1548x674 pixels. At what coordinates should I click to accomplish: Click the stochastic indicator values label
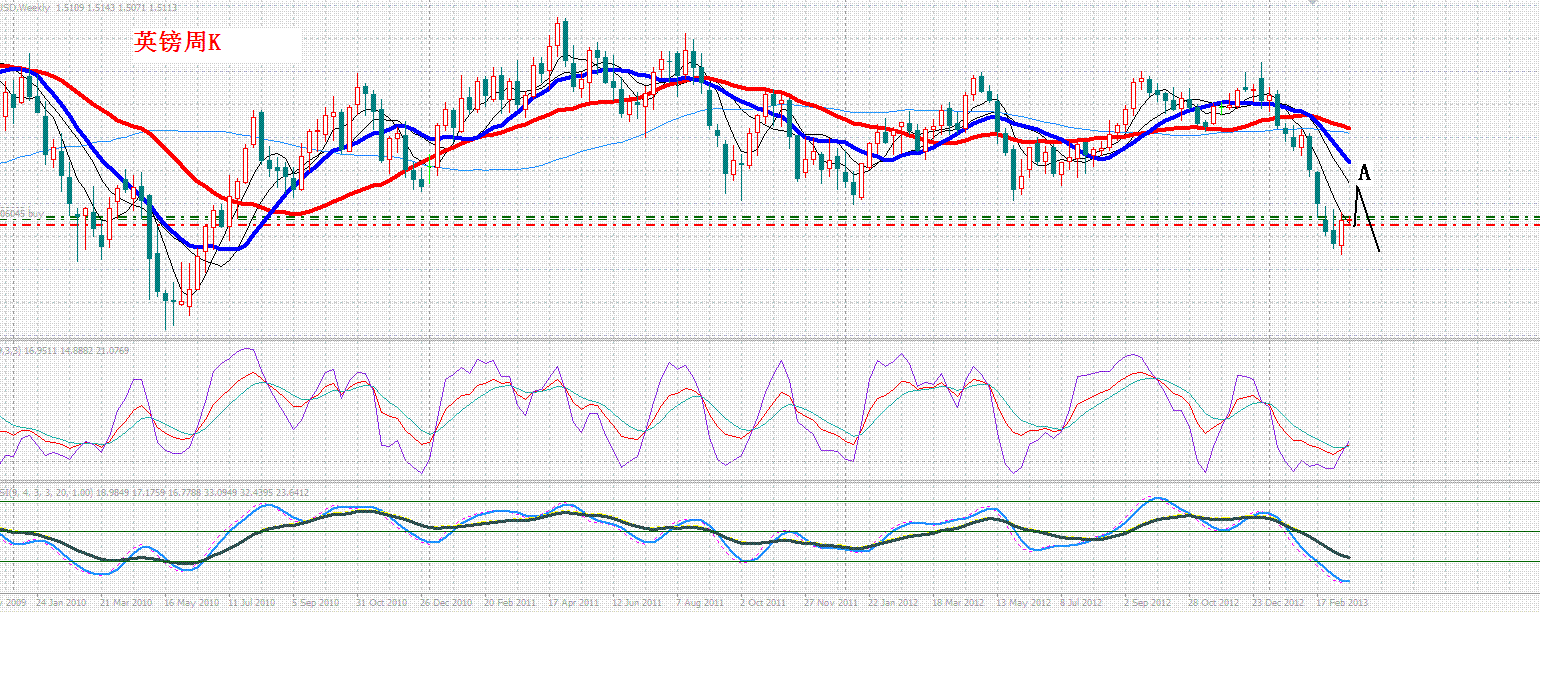65,350
